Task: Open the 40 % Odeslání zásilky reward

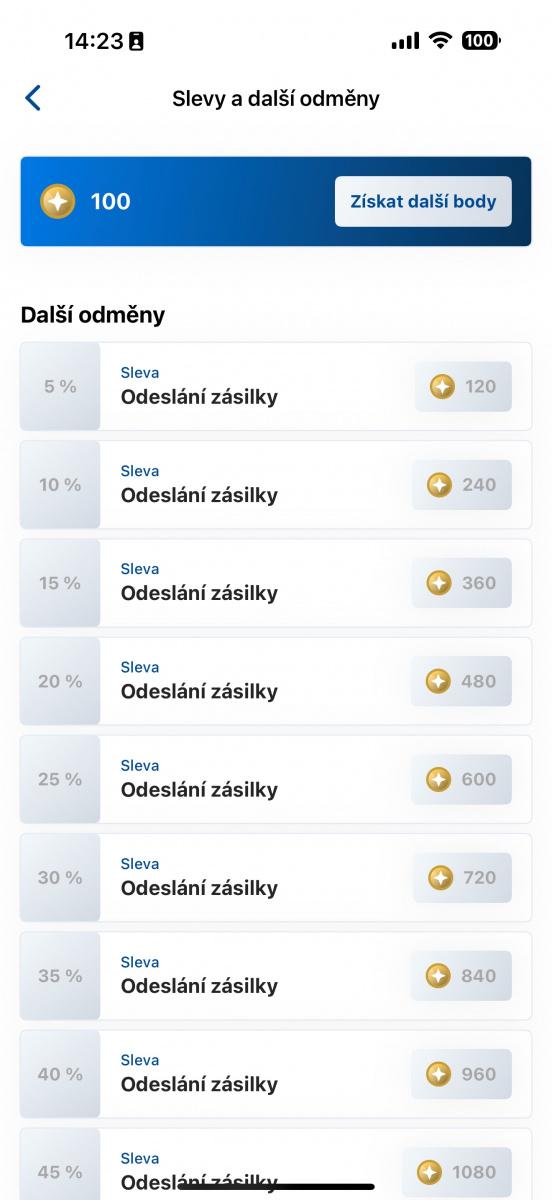Action: 276,1074
